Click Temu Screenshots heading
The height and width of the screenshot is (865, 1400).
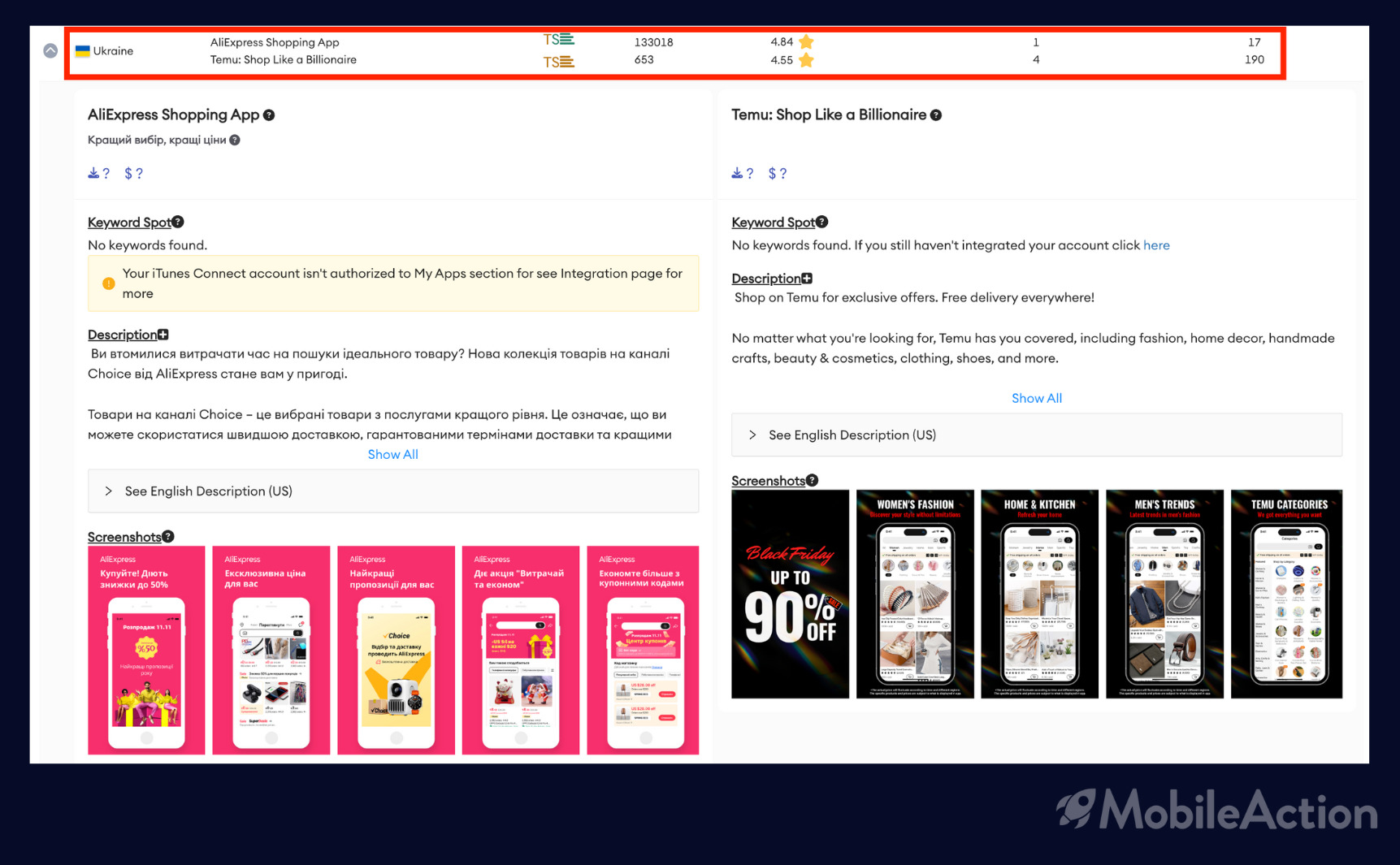(x=768, y=481)
